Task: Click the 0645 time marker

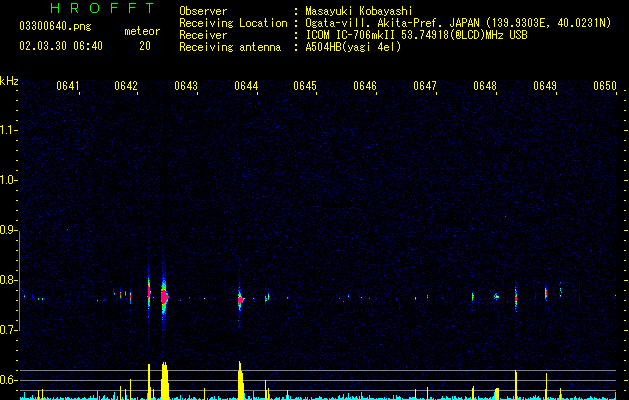Action: tap(305, 86)
